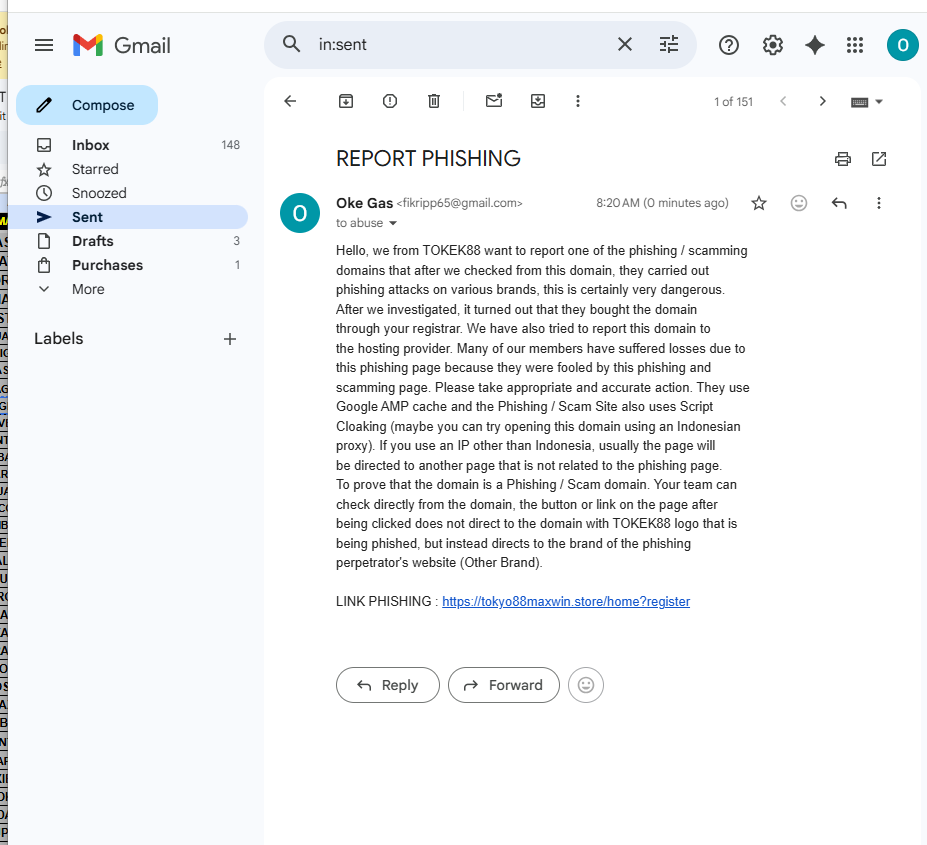Open the Snoozed folder
Viewport: 927px width, 845px height.
(128, 193)
